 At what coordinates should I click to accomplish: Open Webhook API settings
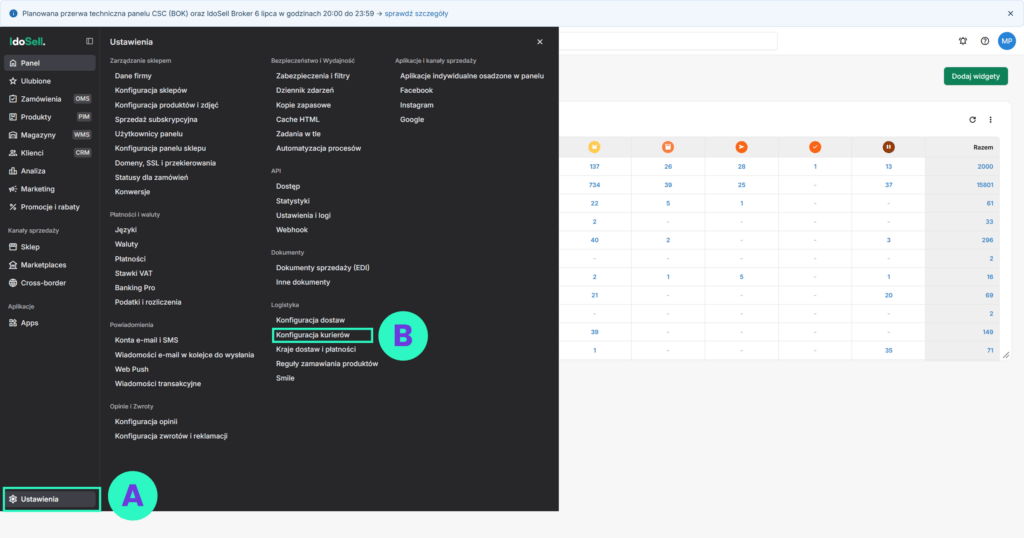point(292,230)
